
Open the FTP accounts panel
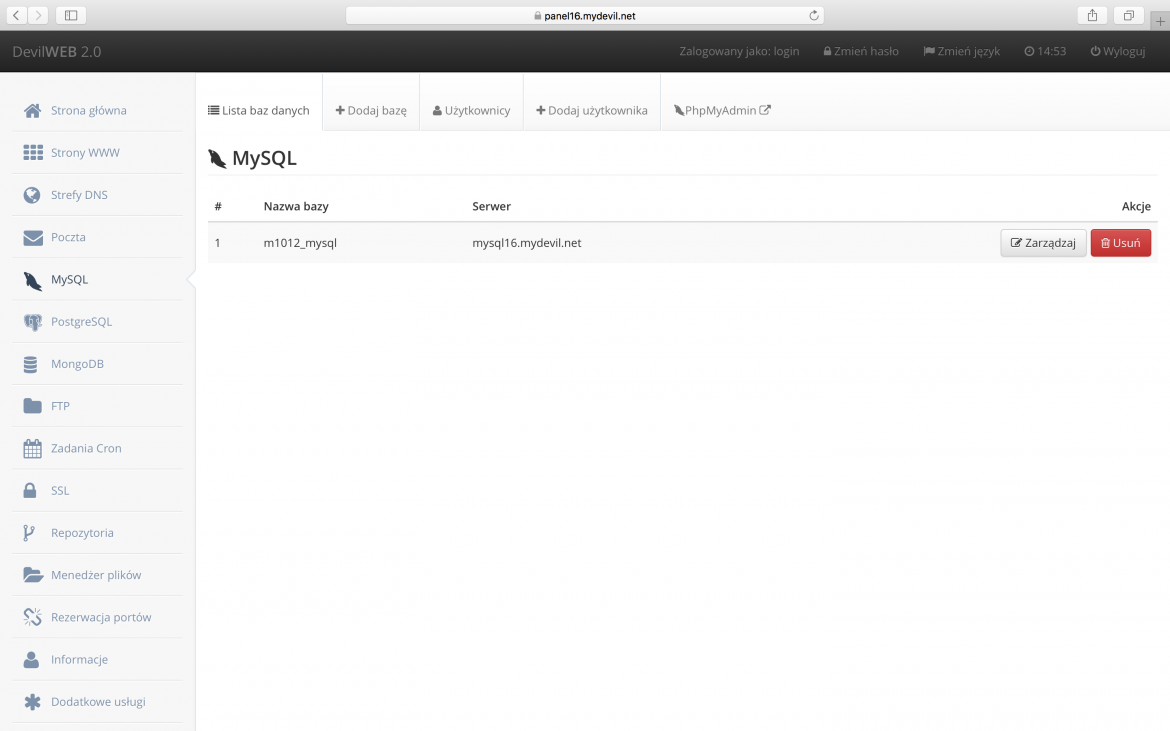click(x=59, y=405)
